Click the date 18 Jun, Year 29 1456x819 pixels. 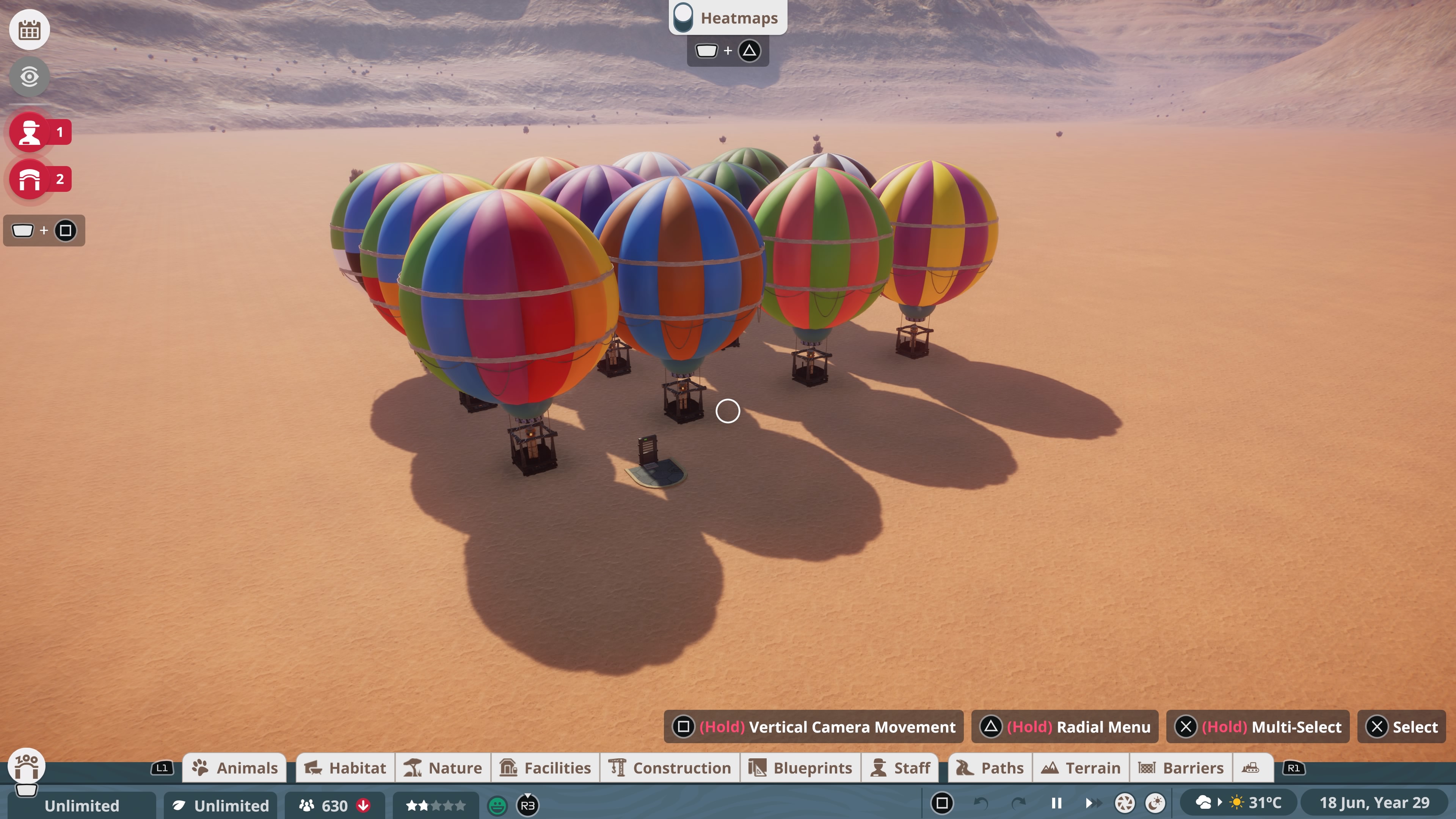1374,803
